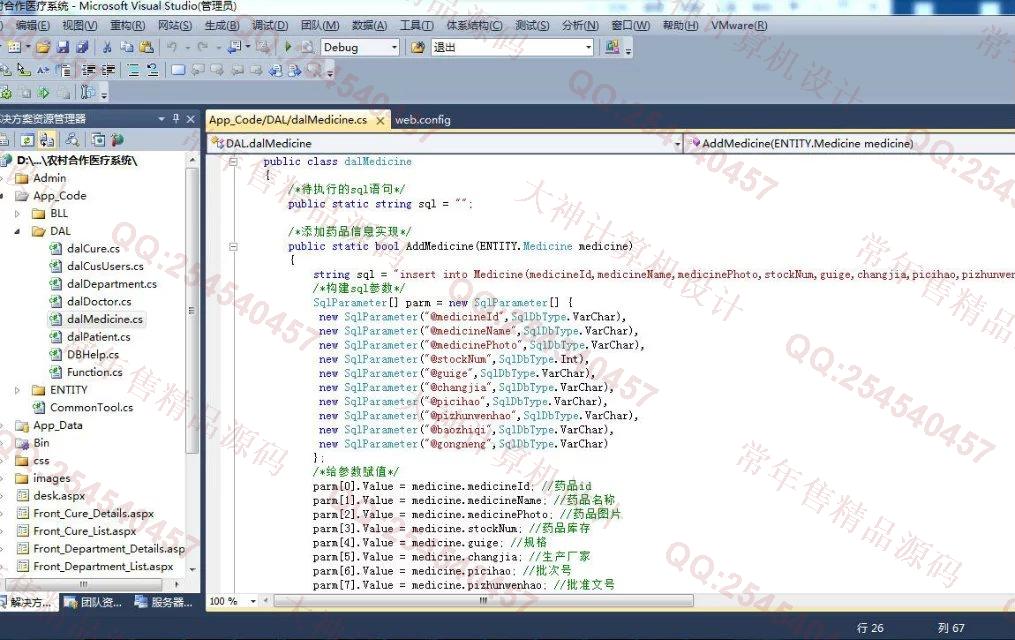Image resolution: width=1015 pixels, height=640 pixels.
Task: Click the Navigate Backward icon
Action: coord(234,47)
